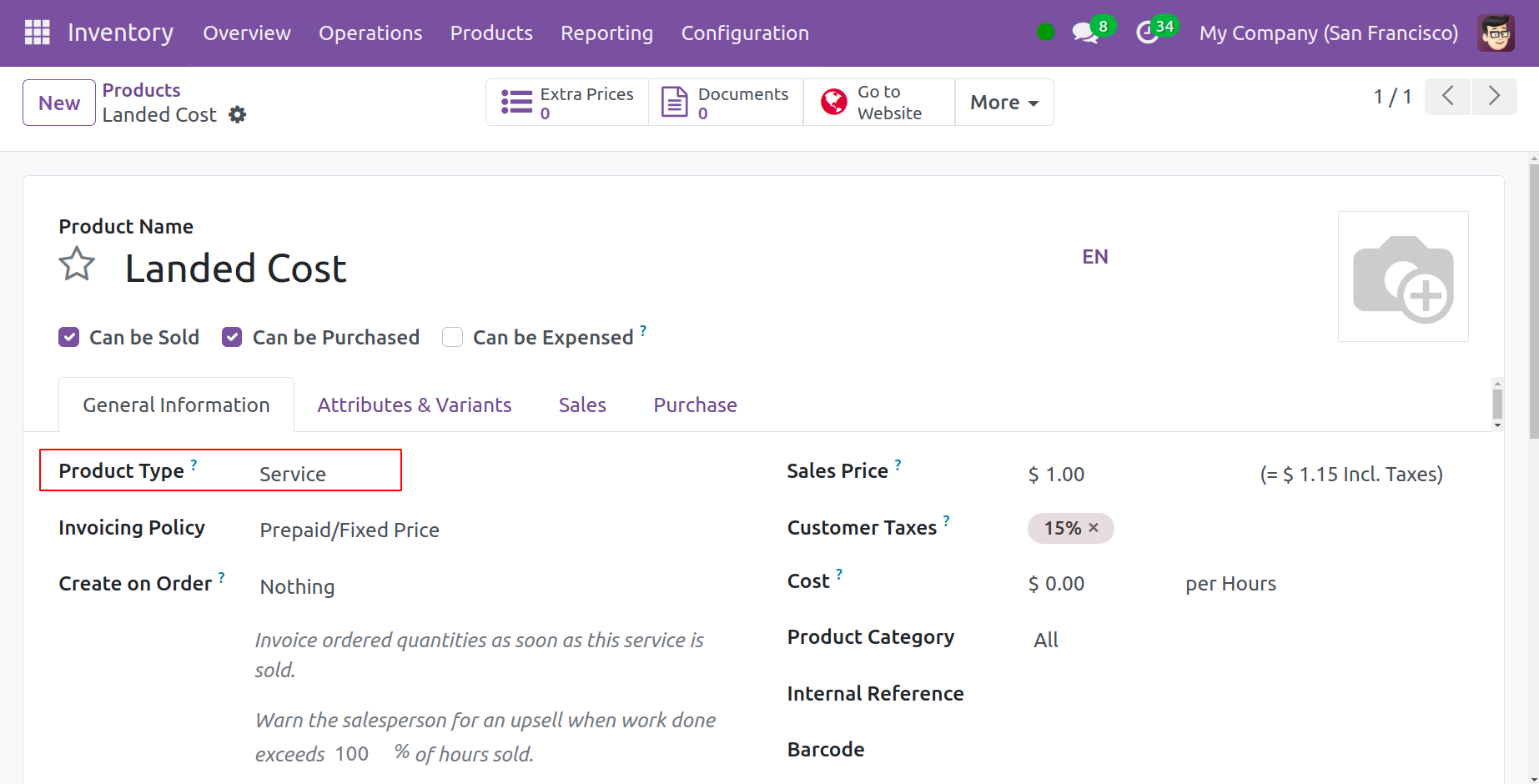Open the gear actions menu beside Landed Cost

238,115
